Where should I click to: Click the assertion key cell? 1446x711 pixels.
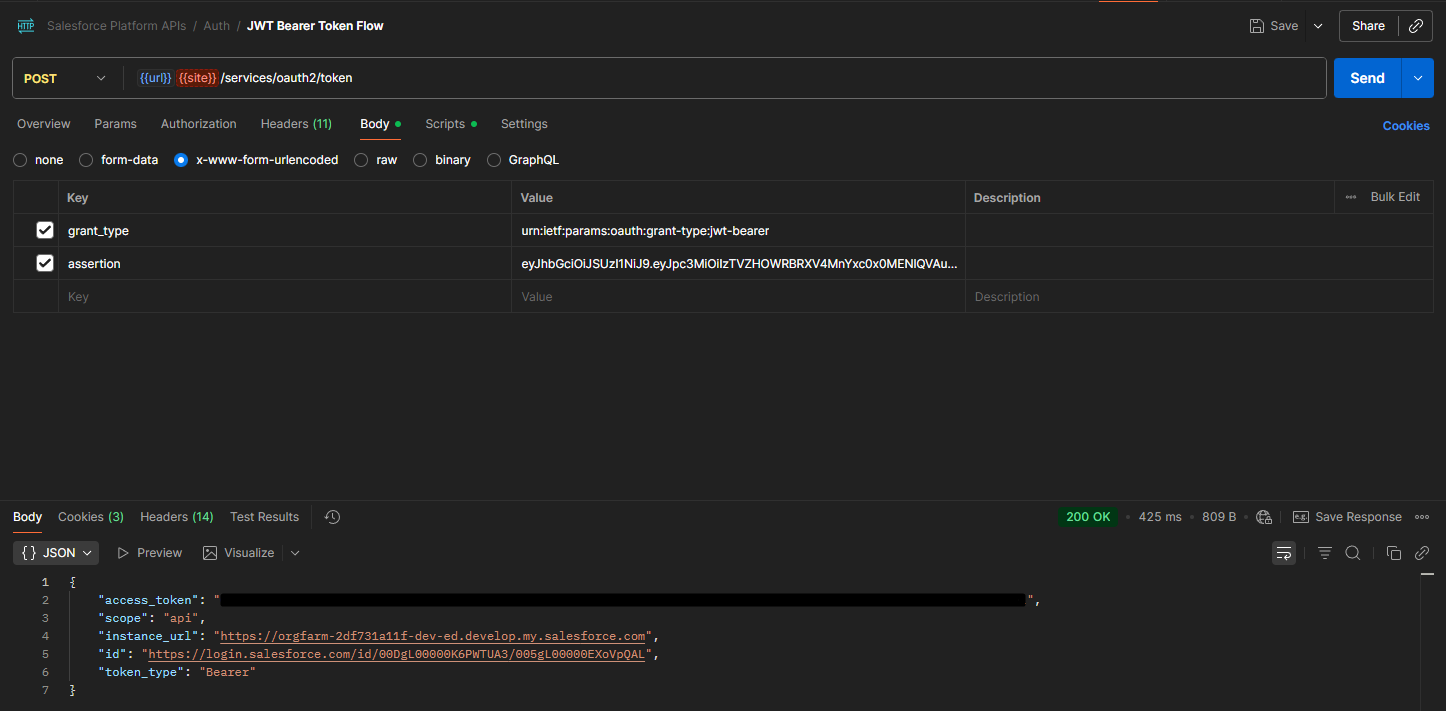click(x=285, y=264)
